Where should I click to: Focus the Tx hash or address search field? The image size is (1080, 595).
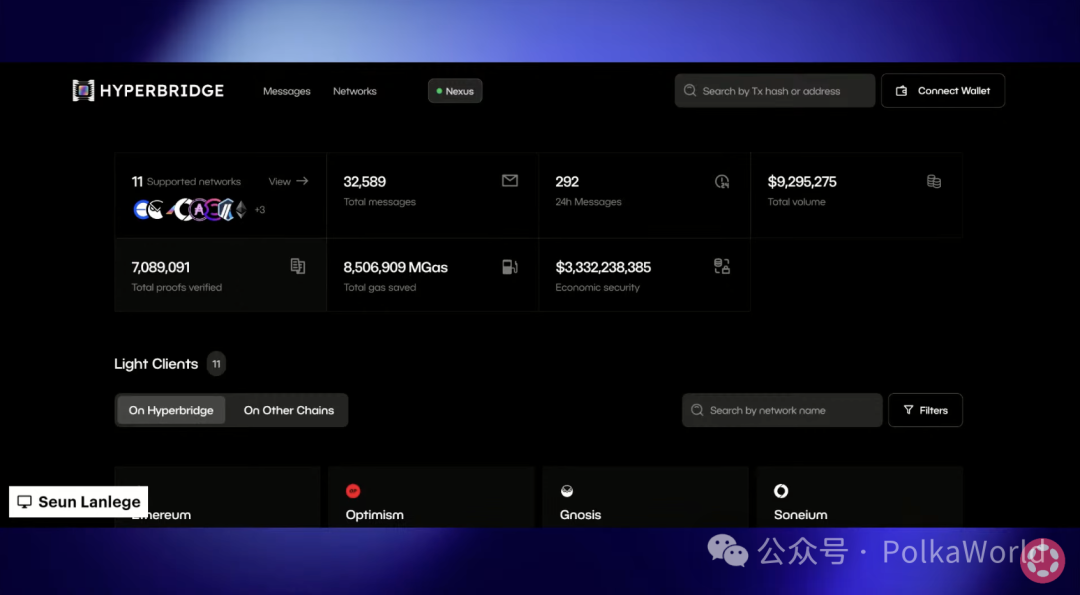775,90
